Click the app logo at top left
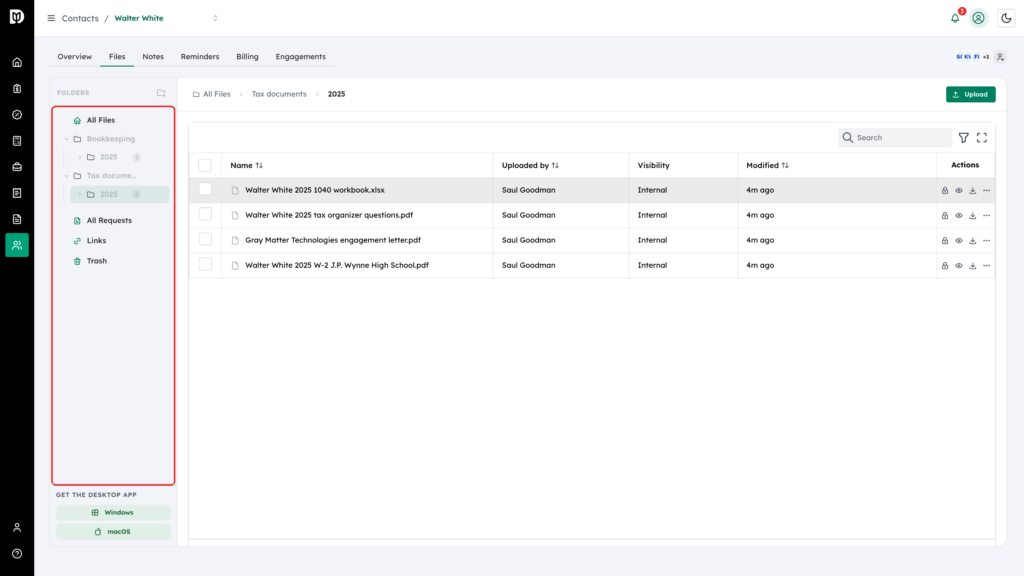This screenshot has width=1024, height=576. click(17, 16)
